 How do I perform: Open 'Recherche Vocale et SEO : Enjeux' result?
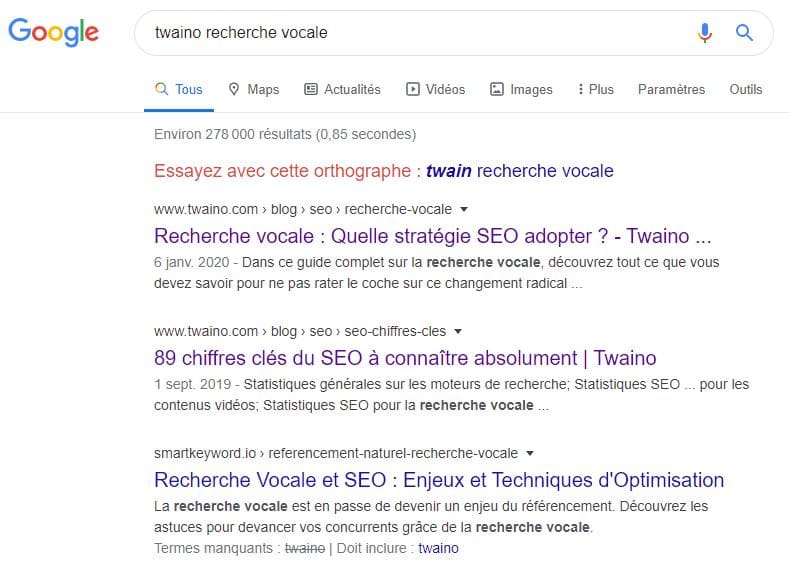tap(439, 480)
